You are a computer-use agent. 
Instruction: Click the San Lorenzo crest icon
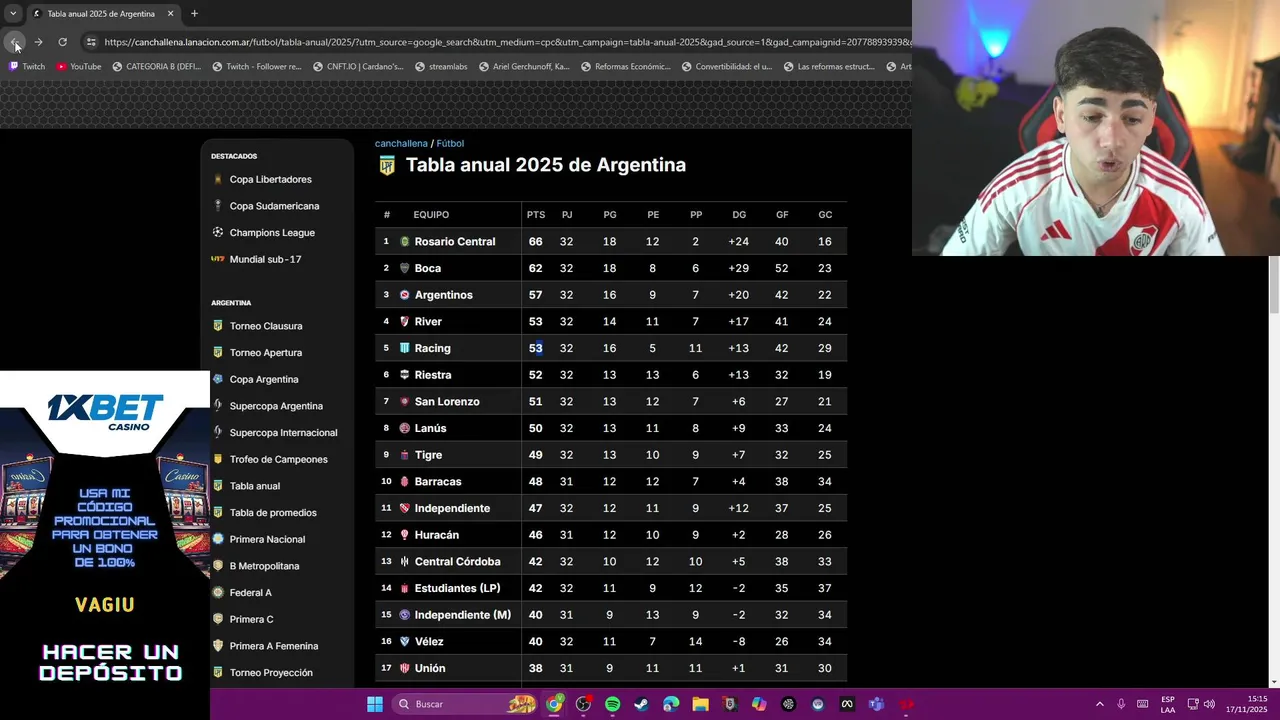(405, 401)
